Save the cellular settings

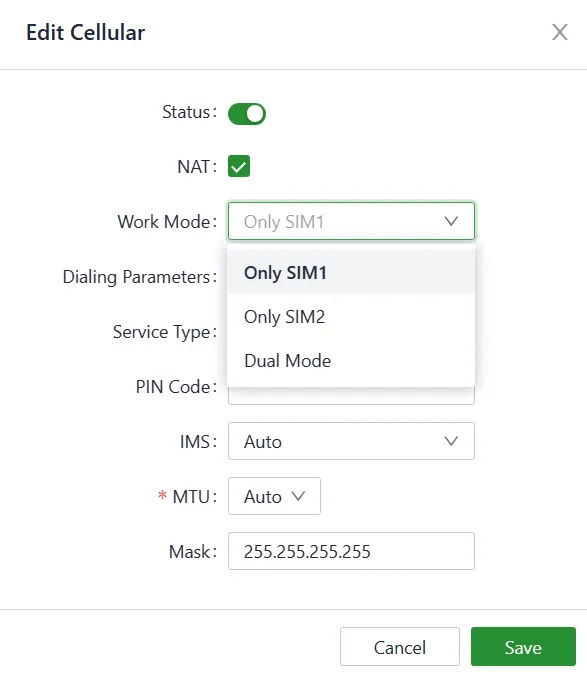[x=523, y=647]
